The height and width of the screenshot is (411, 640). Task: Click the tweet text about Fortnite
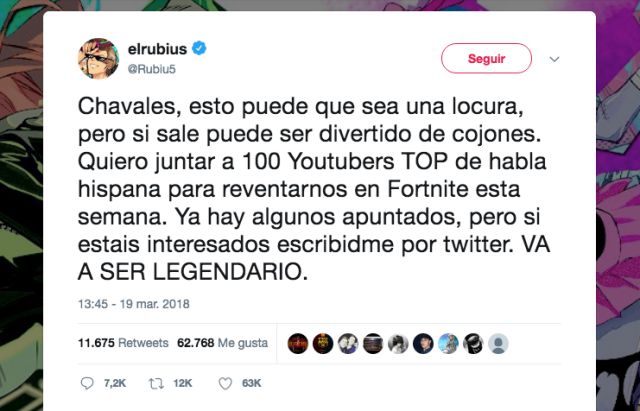[x=313, y=189]
